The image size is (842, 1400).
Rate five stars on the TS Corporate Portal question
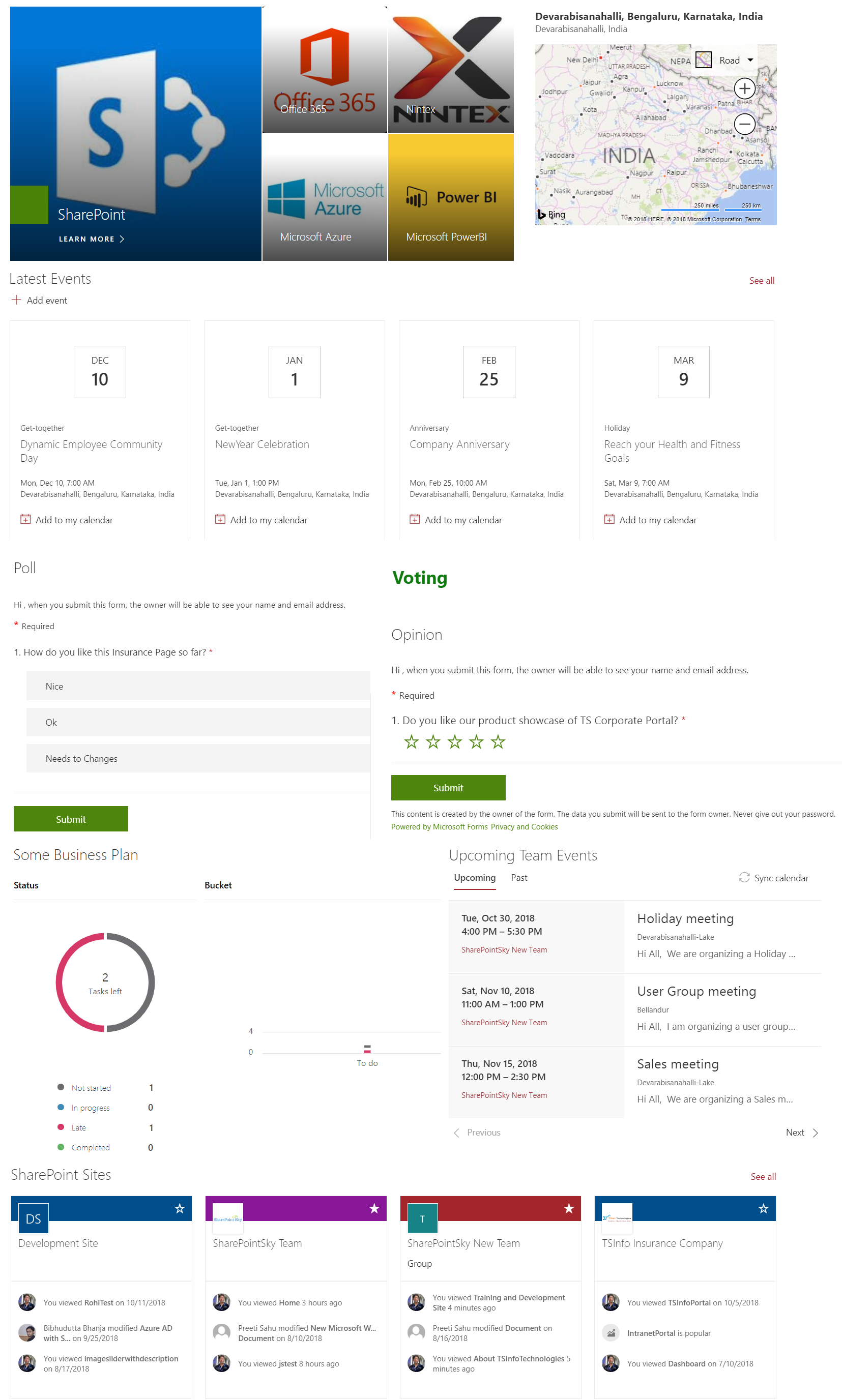498,741
